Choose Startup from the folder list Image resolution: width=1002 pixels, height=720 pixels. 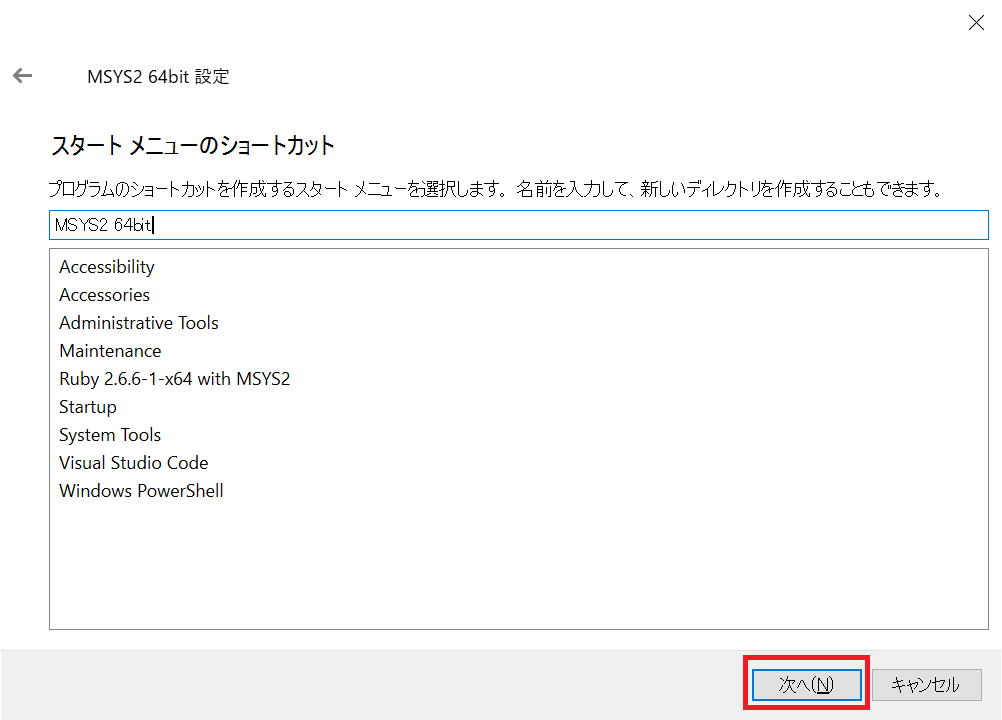[x=88, y=407]
